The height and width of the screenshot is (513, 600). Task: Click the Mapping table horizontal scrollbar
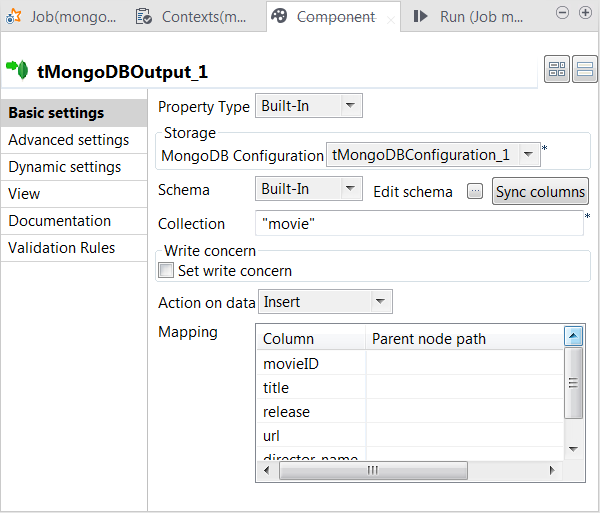click(373, 470)
